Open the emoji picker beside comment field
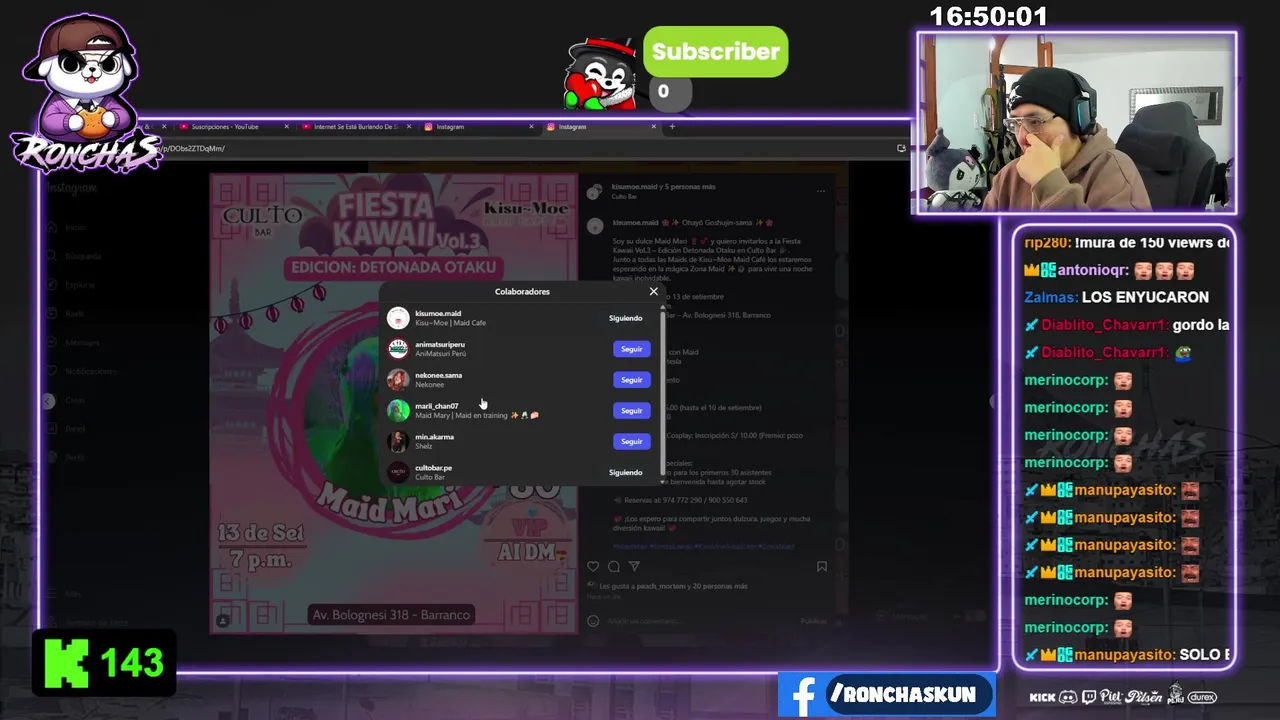This screenshot has height=720, width=1280. [x=593, y=621]
